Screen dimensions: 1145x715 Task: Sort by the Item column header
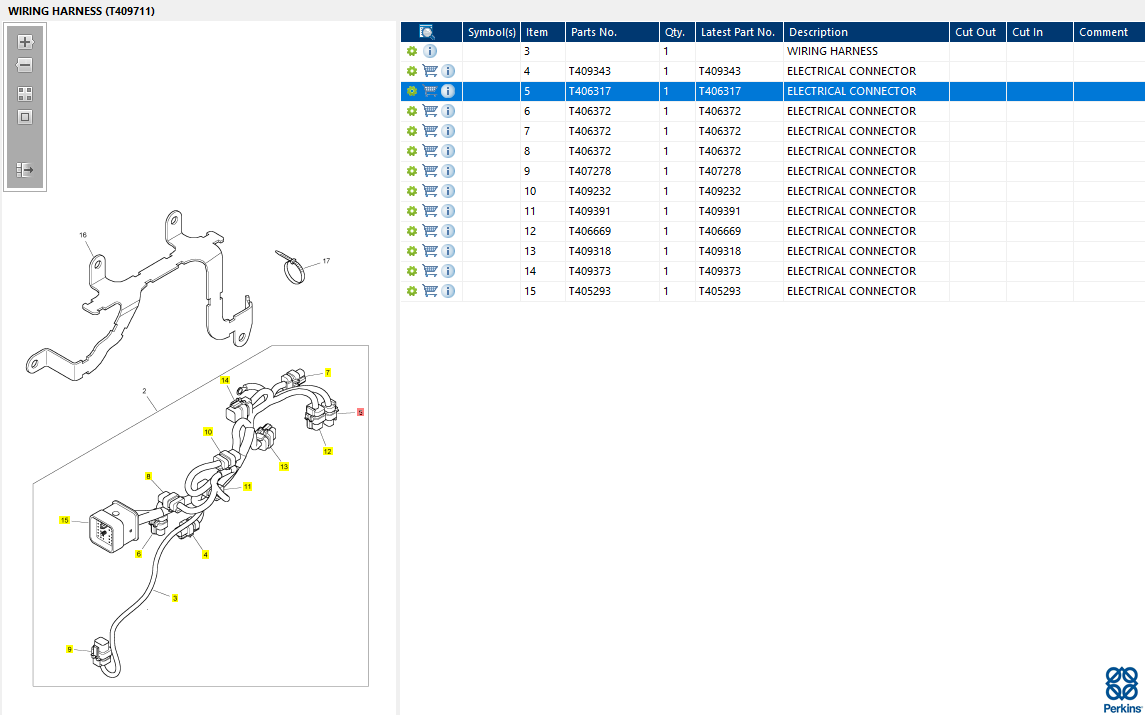543,32
